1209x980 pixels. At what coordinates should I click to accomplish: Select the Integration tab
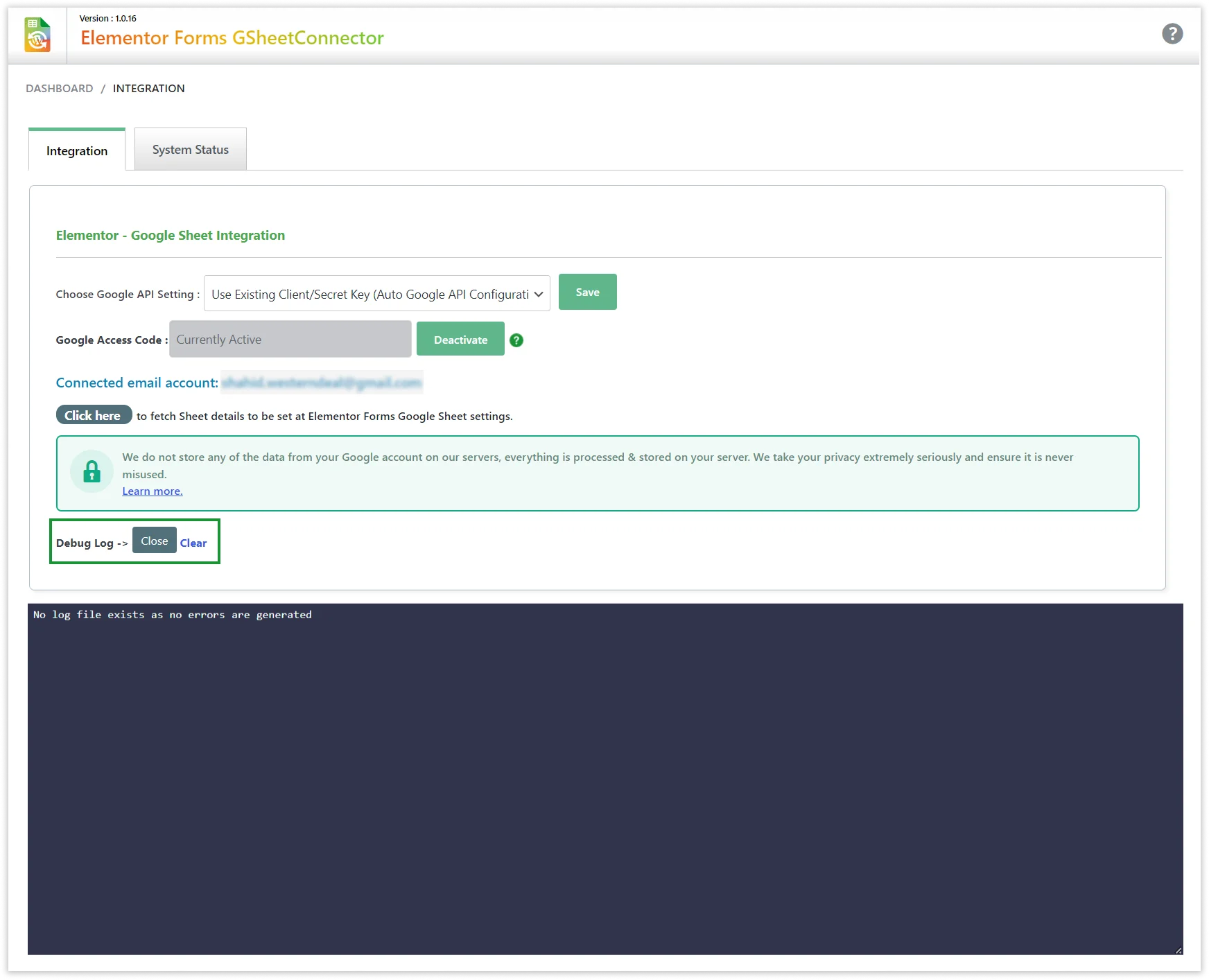point(77,151)
